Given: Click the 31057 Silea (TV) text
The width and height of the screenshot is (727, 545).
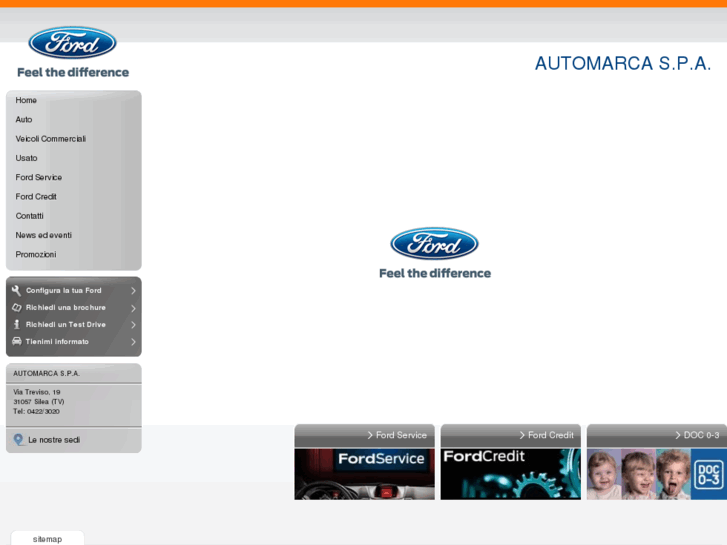Looking at the screenshot, I should pyautogui.click(x=38, y=402).
